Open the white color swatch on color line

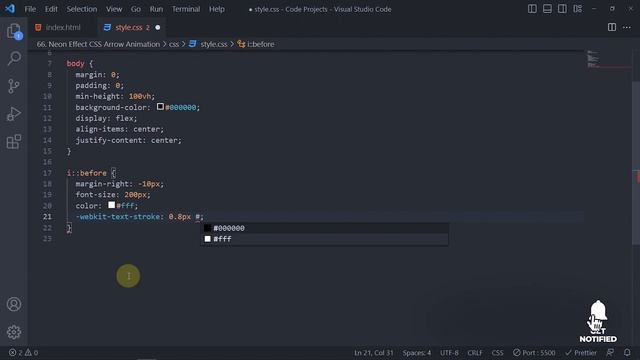pyautogui.click(x=111, y=205)
